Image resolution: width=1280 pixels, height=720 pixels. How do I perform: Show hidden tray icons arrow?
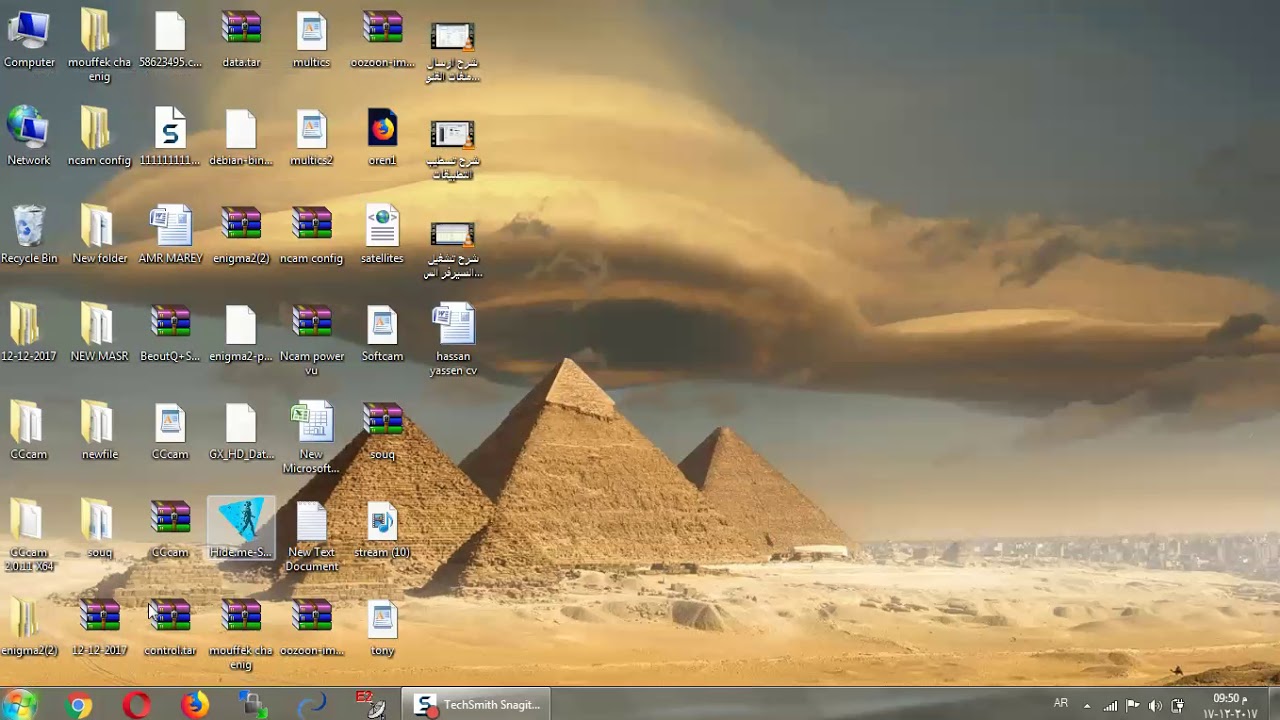1087,706
